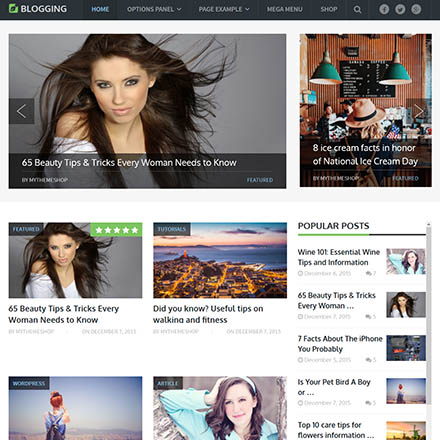Click Featured tag on the beauty tips slide
The image size is (440, 440).
[260, 180]
